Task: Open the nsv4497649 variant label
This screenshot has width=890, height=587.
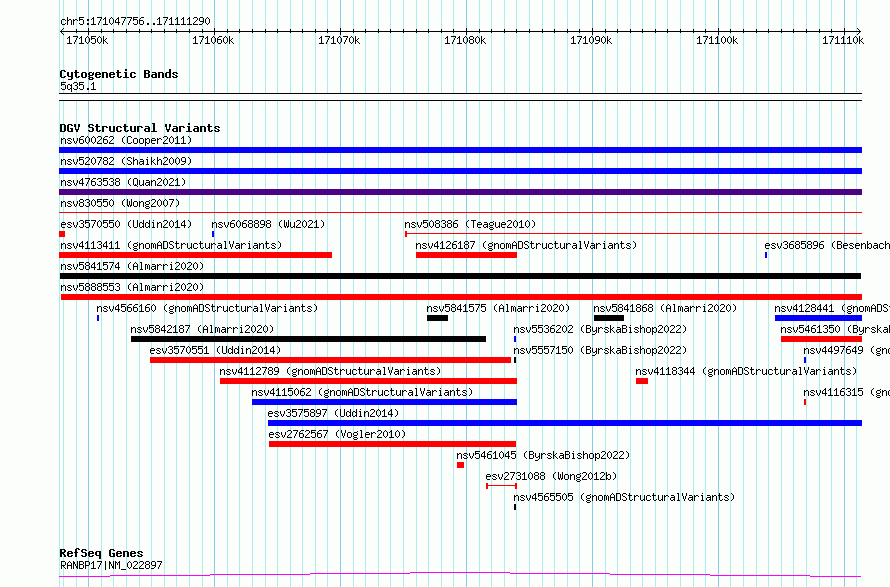Action: click(x=846, y=350)
